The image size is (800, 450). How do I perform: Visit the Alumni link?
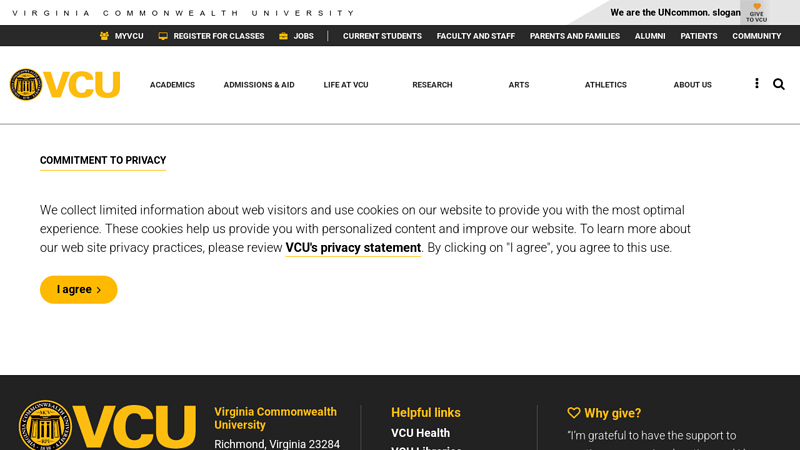tap(650, 36)
